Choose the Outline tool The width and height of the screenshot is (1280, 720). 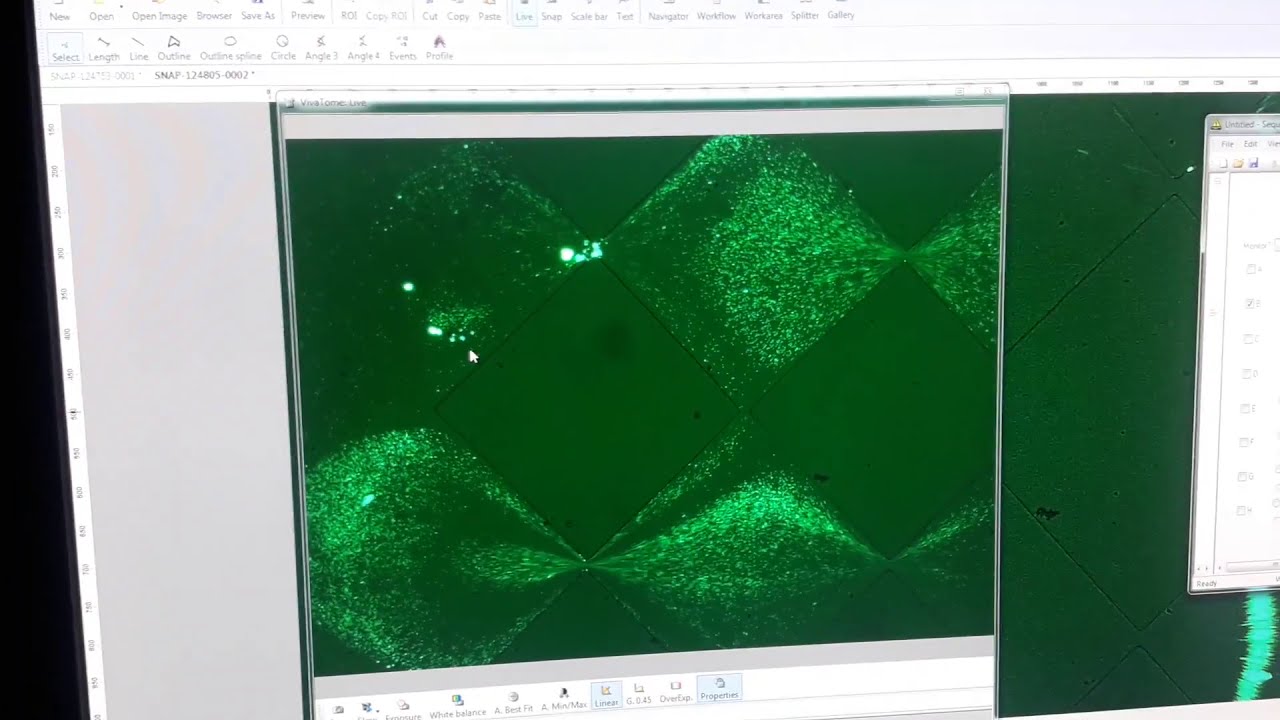coord(174,49)
